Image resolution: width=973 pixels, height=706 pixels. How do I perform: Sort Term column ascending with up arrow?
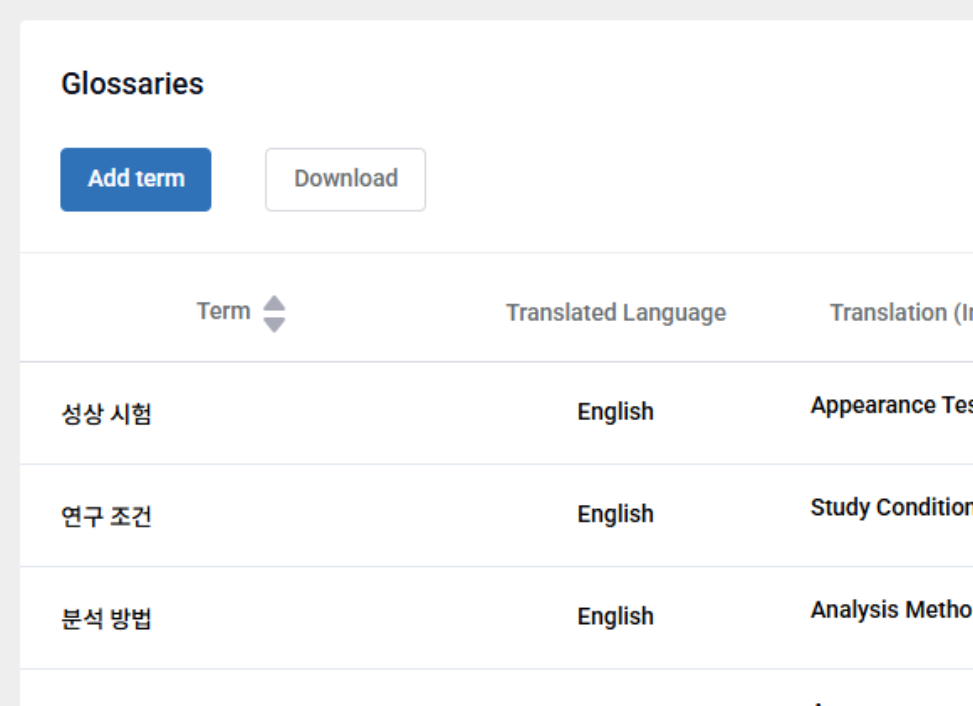pyautogui.click(x=274, y=304)
